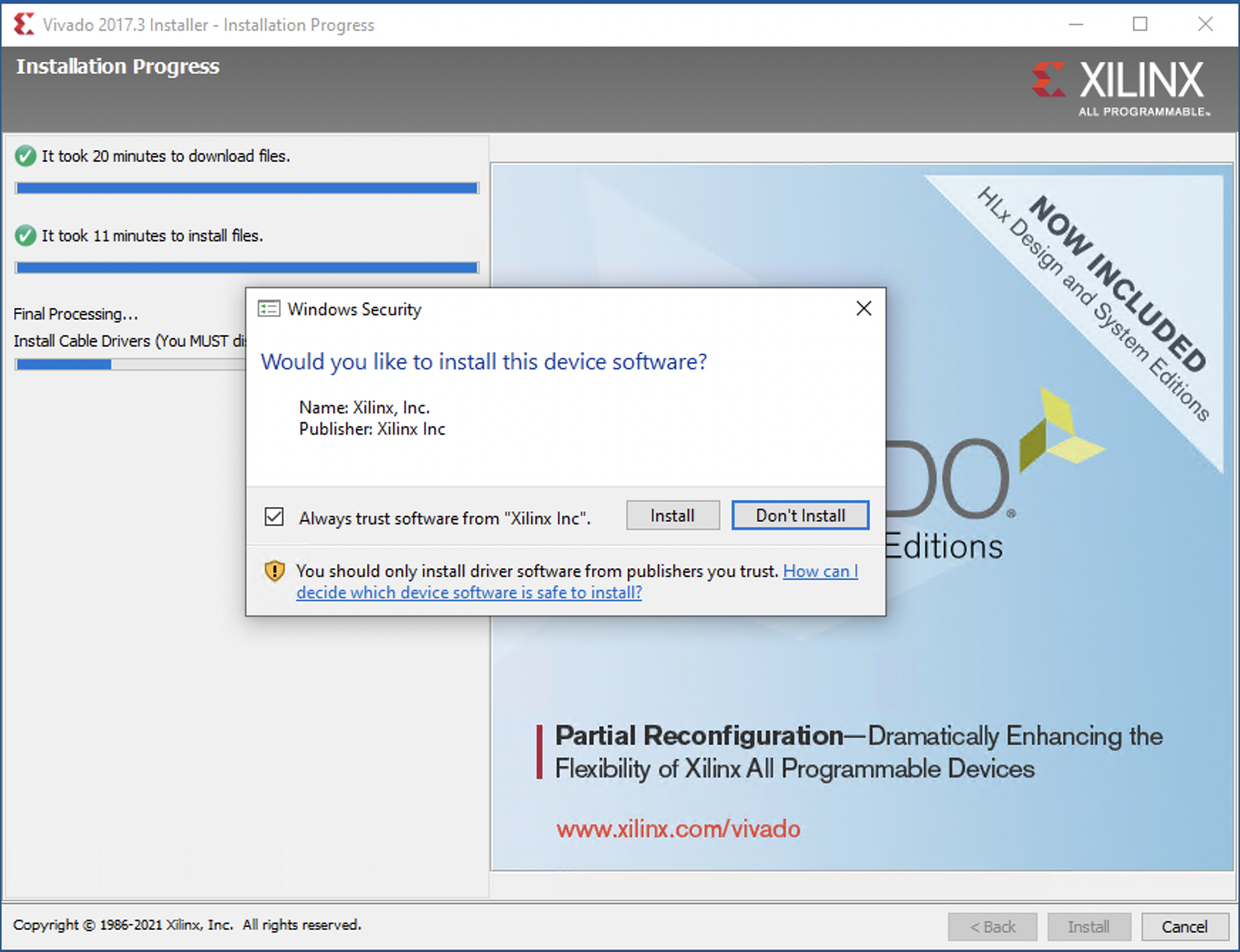The width and height of the screenshot is (1240, 952).
Task: Maximize the Vivado installer window
Action: (1140, 24)
